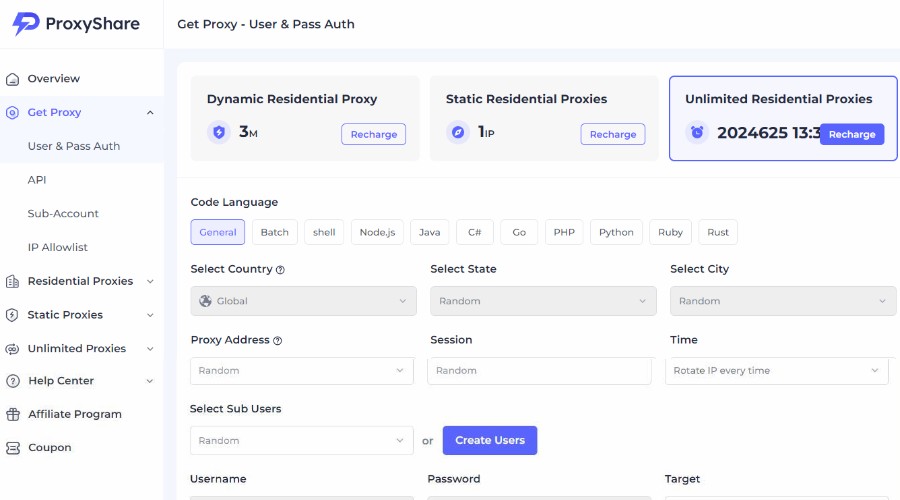Open the Select Country Global dropdown
Screen dimensions: 900x500
coord(304,301)
